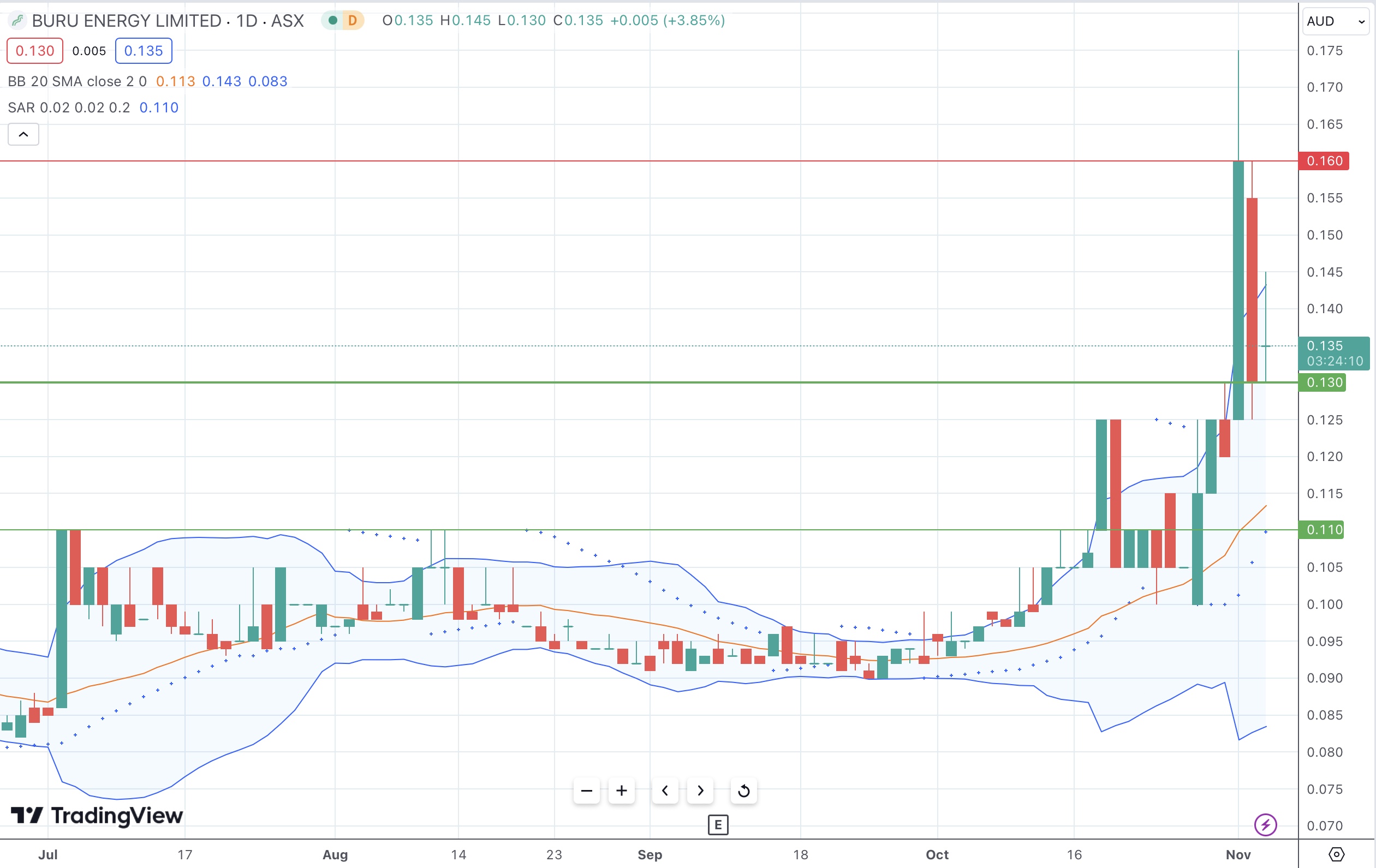Click the red 0.160 price line label

[x=1324, y=161]
